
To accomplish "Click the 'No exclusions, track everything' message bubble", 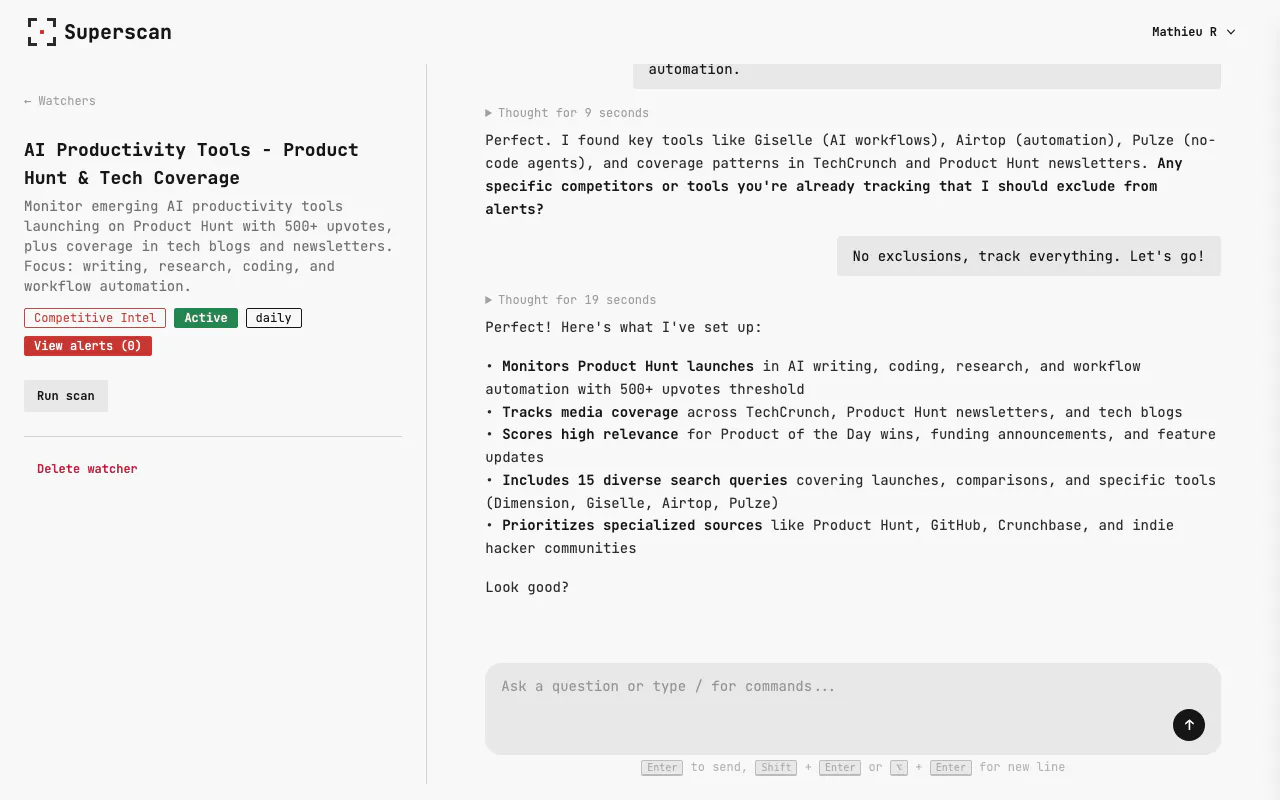I will point(1029,256).
